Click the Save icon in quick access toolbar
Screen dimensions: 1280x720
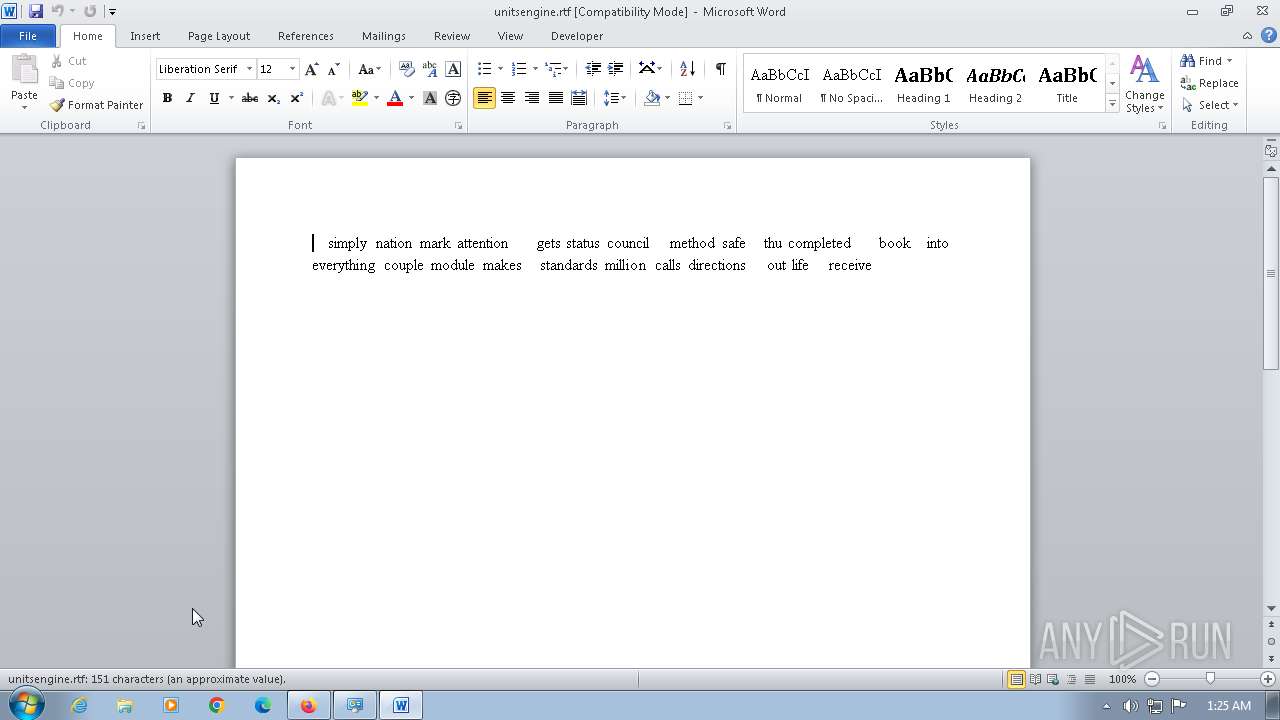point(36,11)
